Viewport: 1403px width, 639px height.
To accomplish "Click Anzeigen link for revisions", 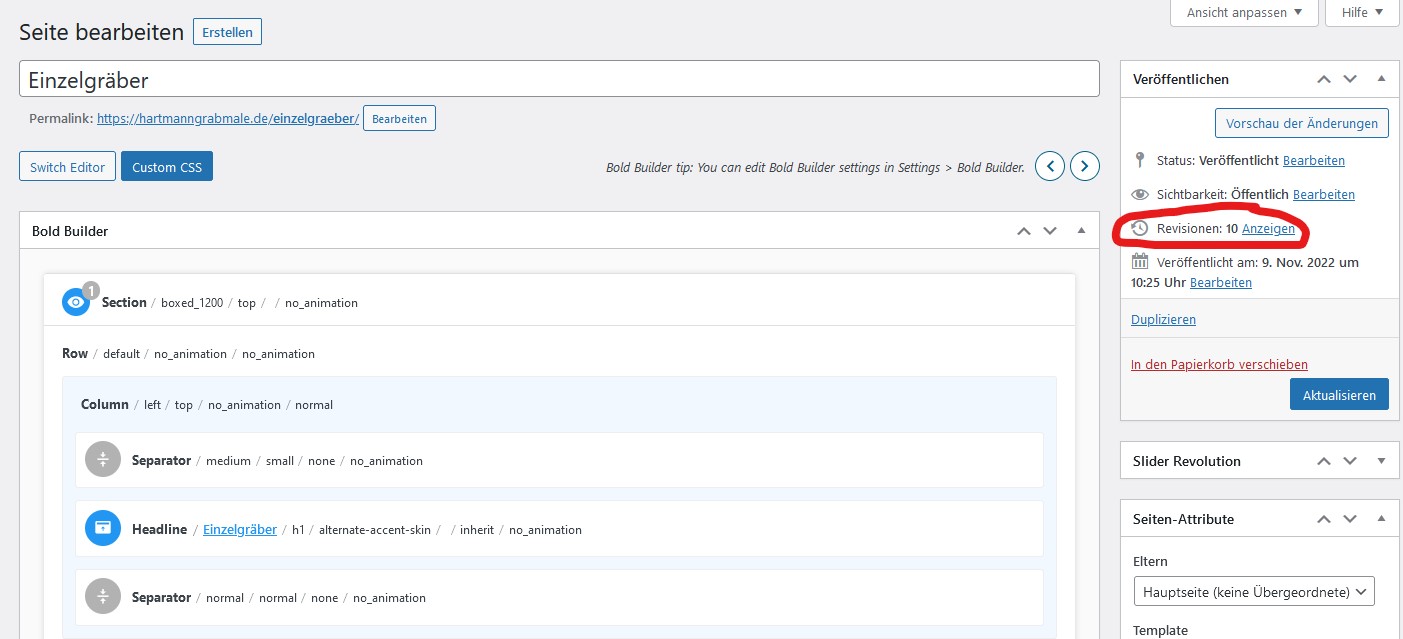I will [x=1268, y=228].
